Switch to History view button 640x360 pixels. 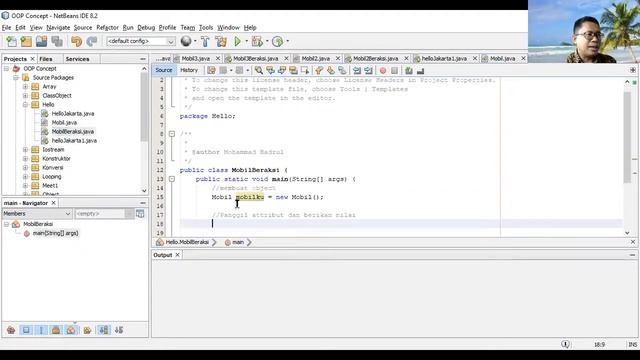click(189, 70)
